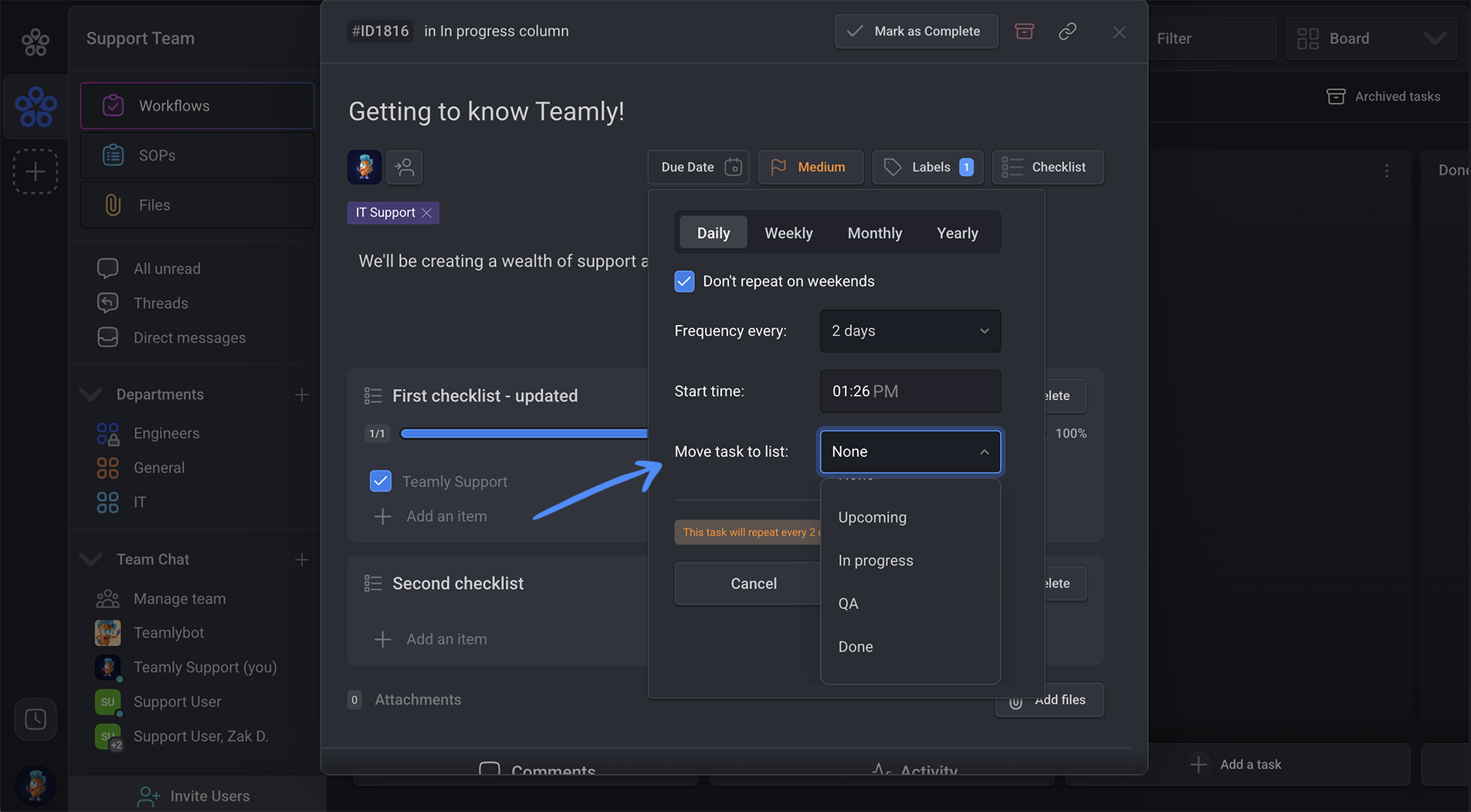Add an item to Second checklist
This screenshot has height=812, width=1471.
click(x=430, y=639)
